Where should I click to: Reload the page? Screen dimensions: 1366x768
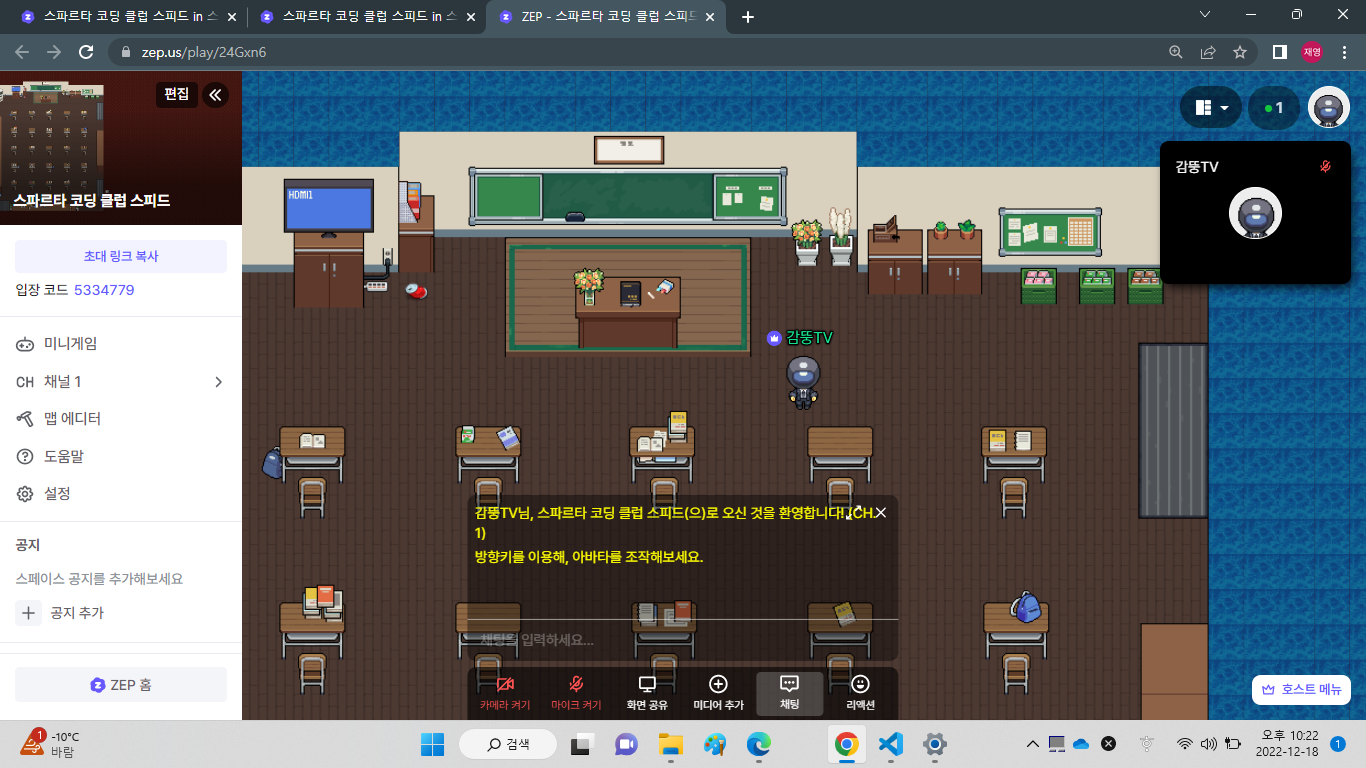pyautogui.click(x=86, y=52)
